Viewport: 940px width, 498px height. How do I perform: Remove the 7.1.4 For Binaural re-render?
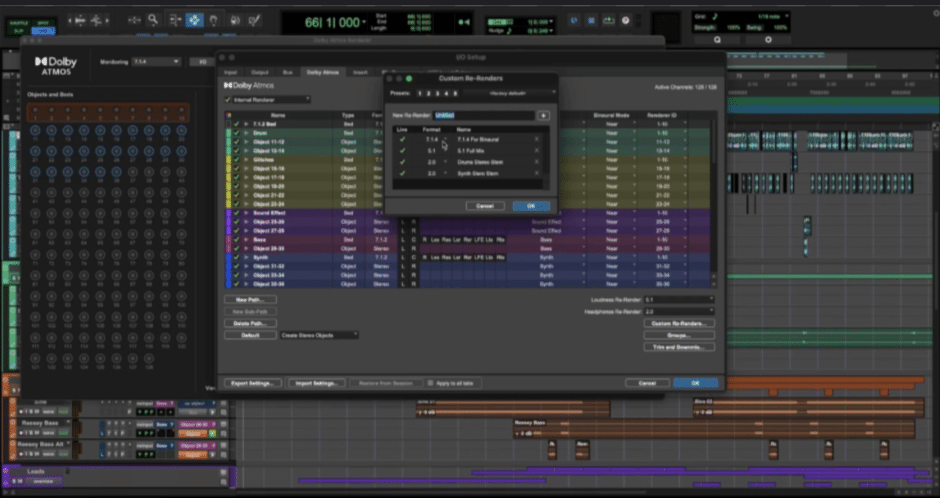[x=537, y=139]
